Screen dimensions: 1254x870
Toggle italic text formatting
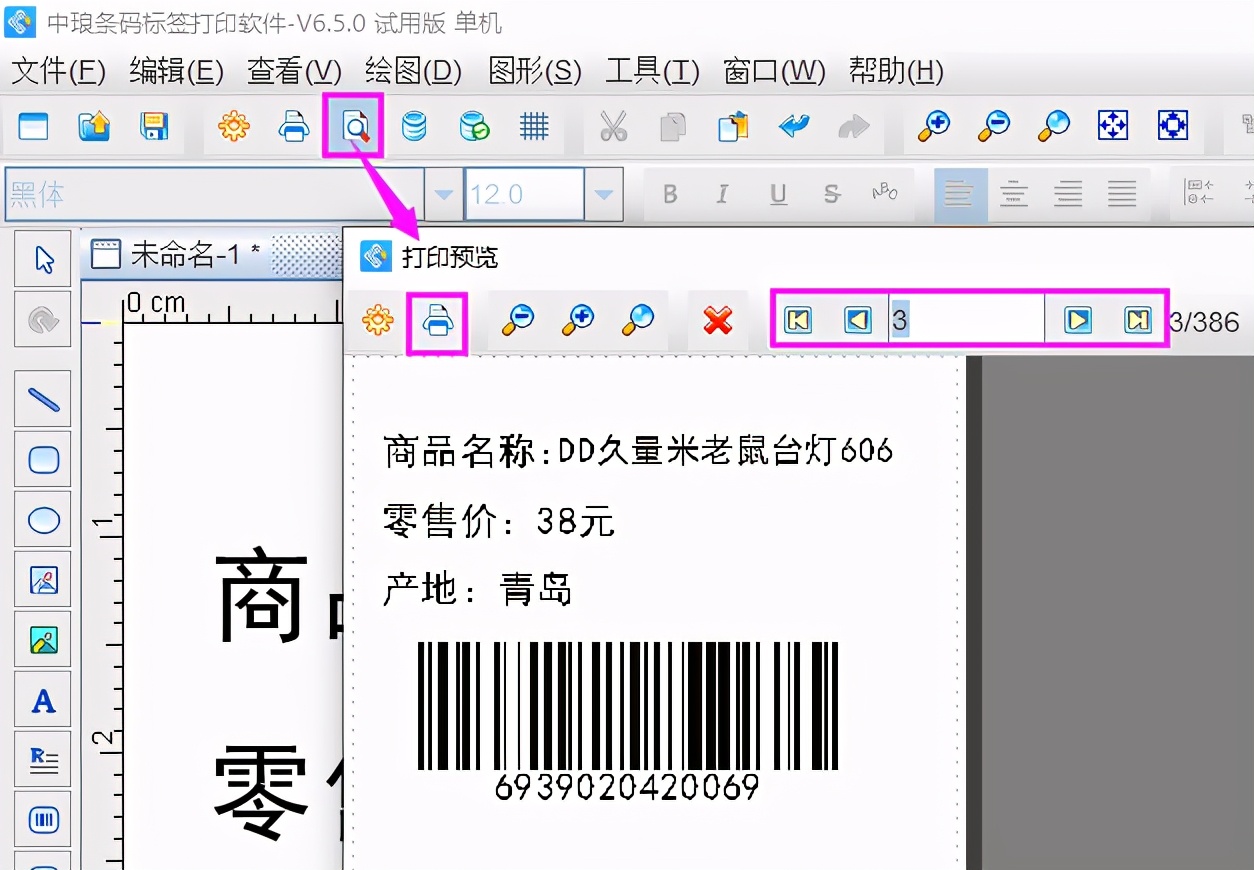722,194
